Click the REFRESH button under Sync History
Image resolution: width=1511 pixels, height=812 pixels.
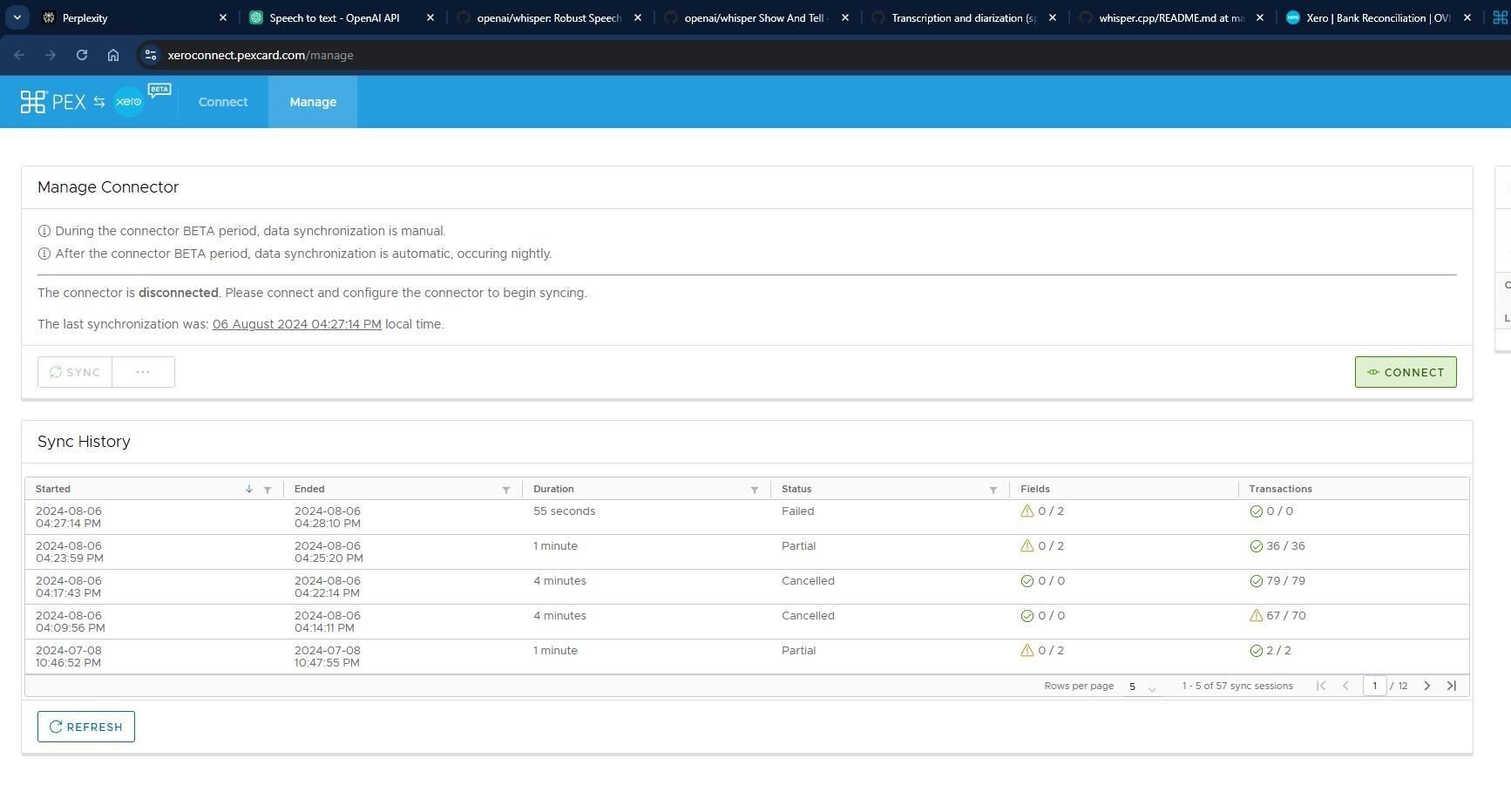point(86,727)
